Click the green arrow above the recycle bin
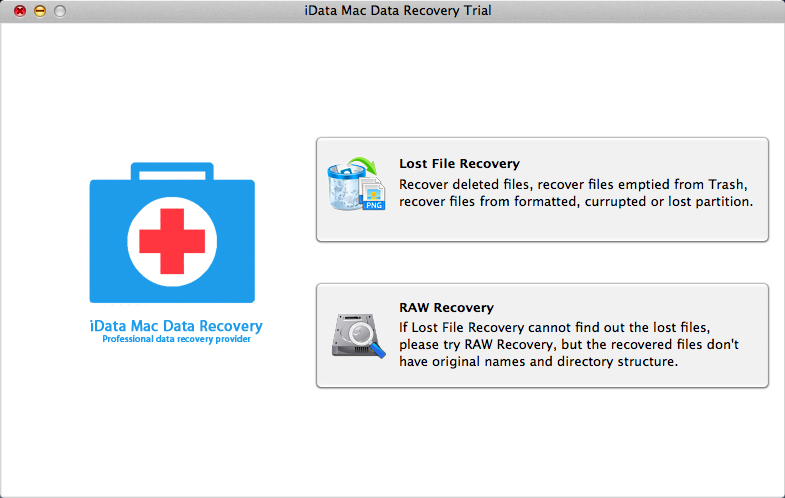 [367, 165]
